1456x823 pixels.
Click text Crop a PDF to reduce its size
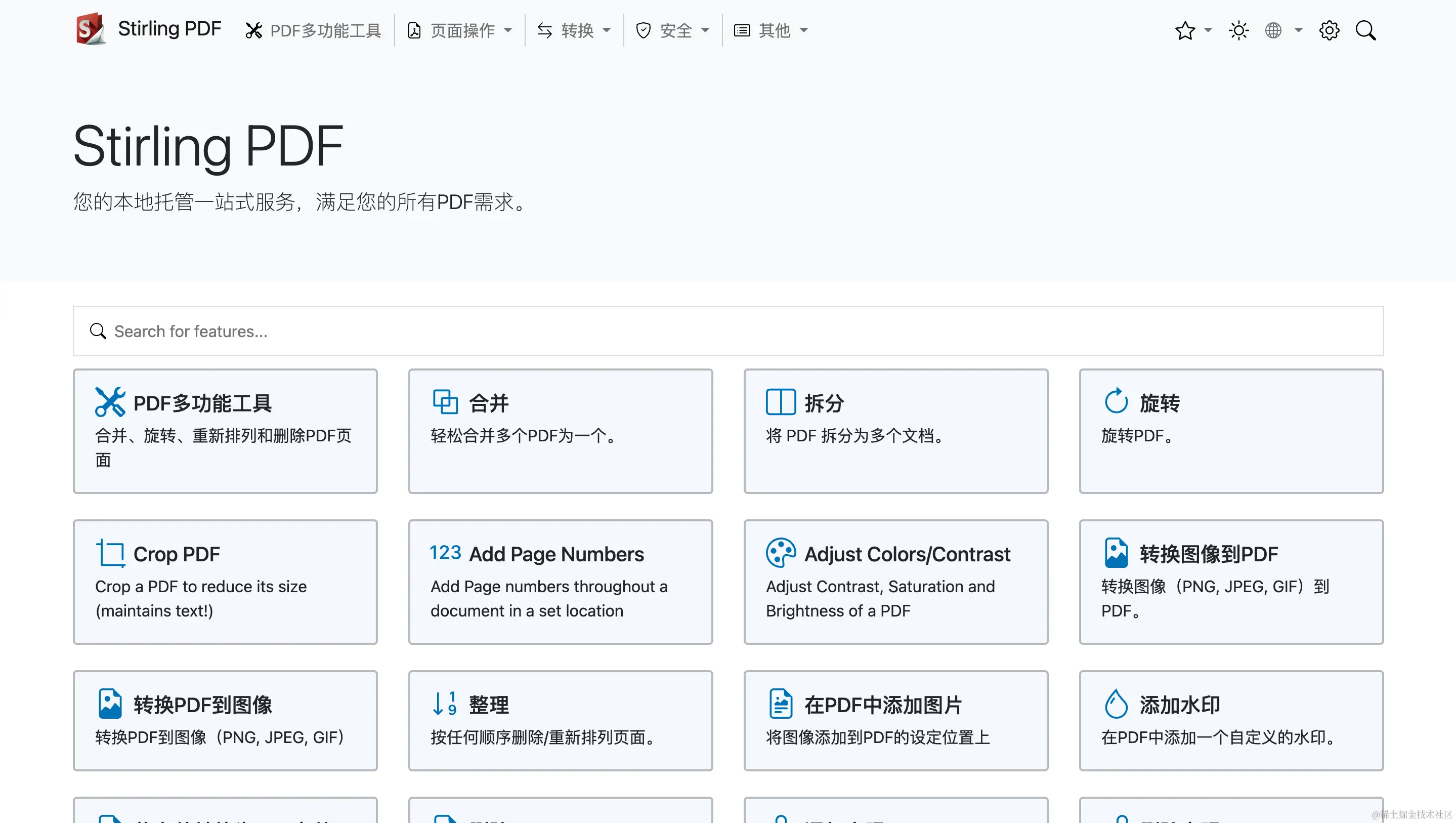point(201,587)
